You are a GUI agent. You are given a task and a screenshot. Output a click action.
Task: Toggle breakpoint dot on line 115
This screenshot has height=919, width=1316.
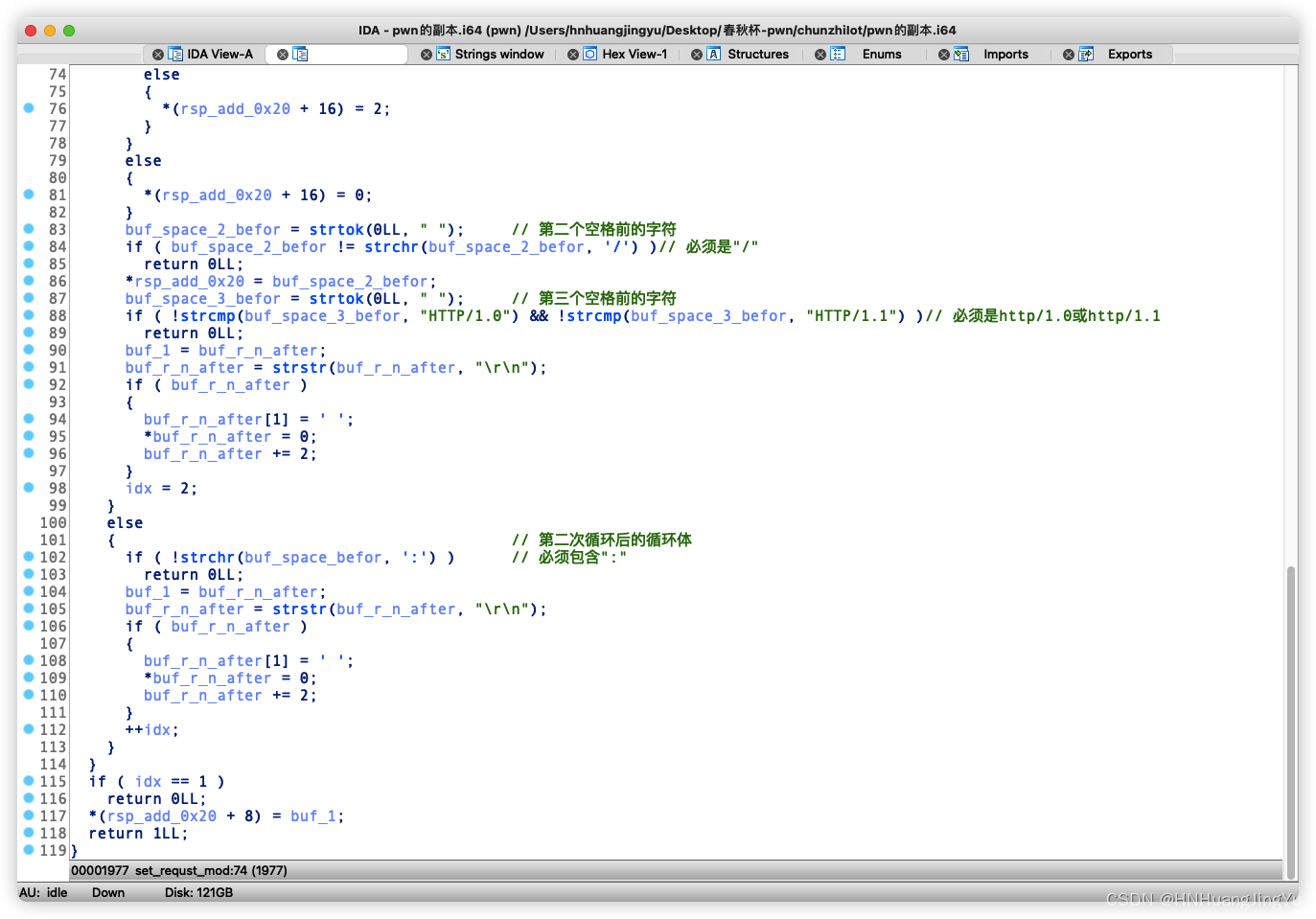point(29,781)
